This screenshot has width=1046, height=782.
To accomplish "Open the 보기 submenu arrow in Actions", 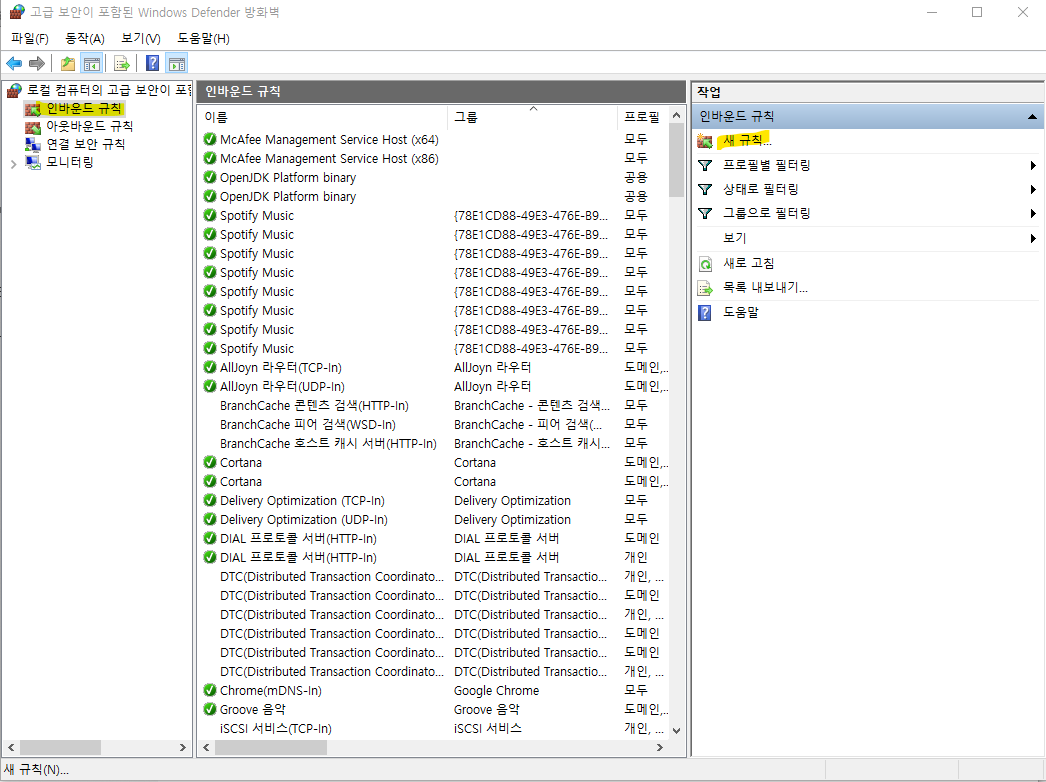I will pos(1033,238).
